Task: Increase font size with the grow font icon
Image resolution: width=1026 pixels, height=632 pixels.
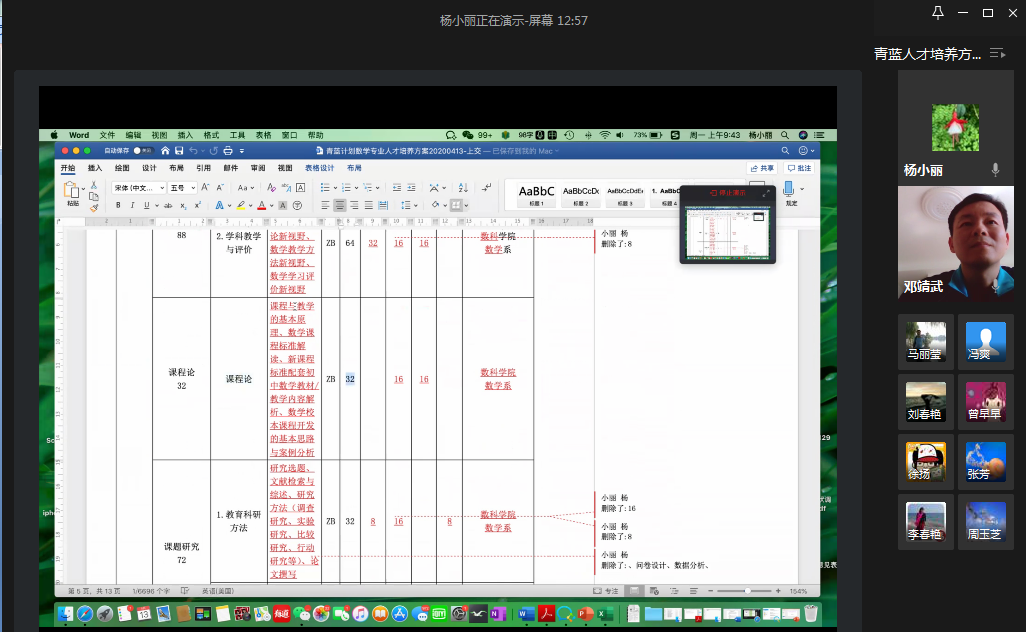Action: (x=205, y=188)
